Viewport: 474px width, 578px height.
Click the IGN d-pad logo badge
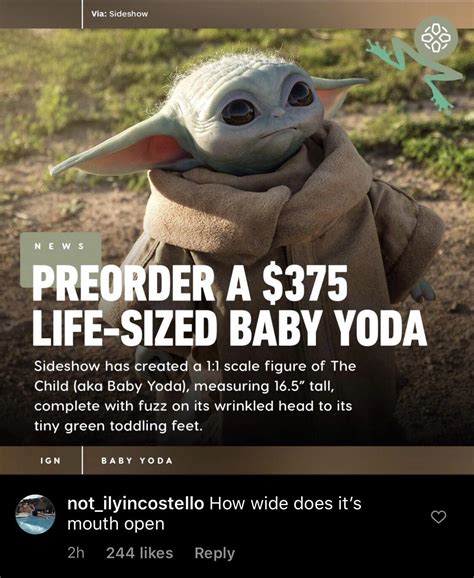436,38
